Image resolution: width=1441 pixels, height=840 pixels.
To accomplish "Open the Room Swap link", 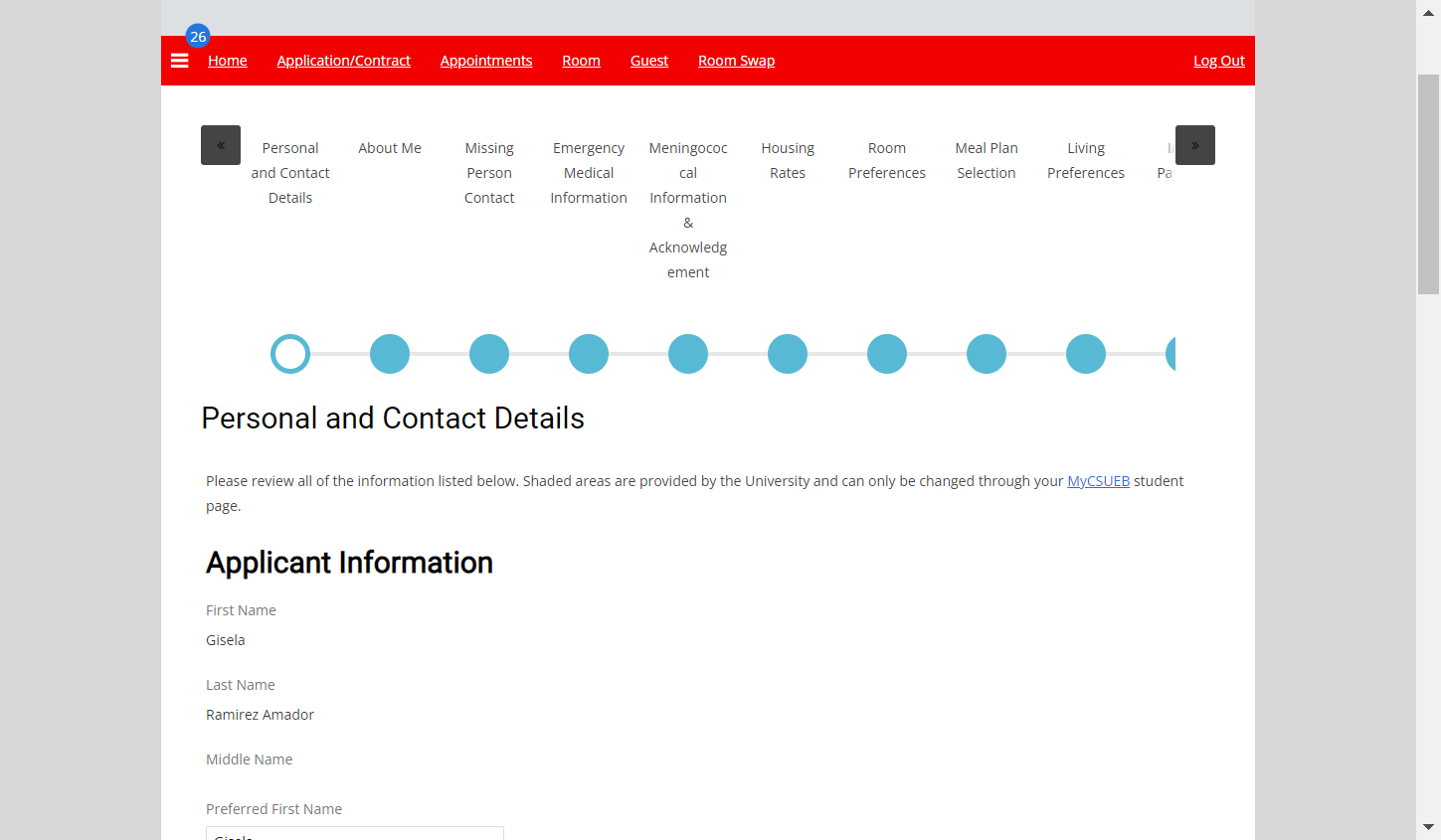I will tap(737, 61).
